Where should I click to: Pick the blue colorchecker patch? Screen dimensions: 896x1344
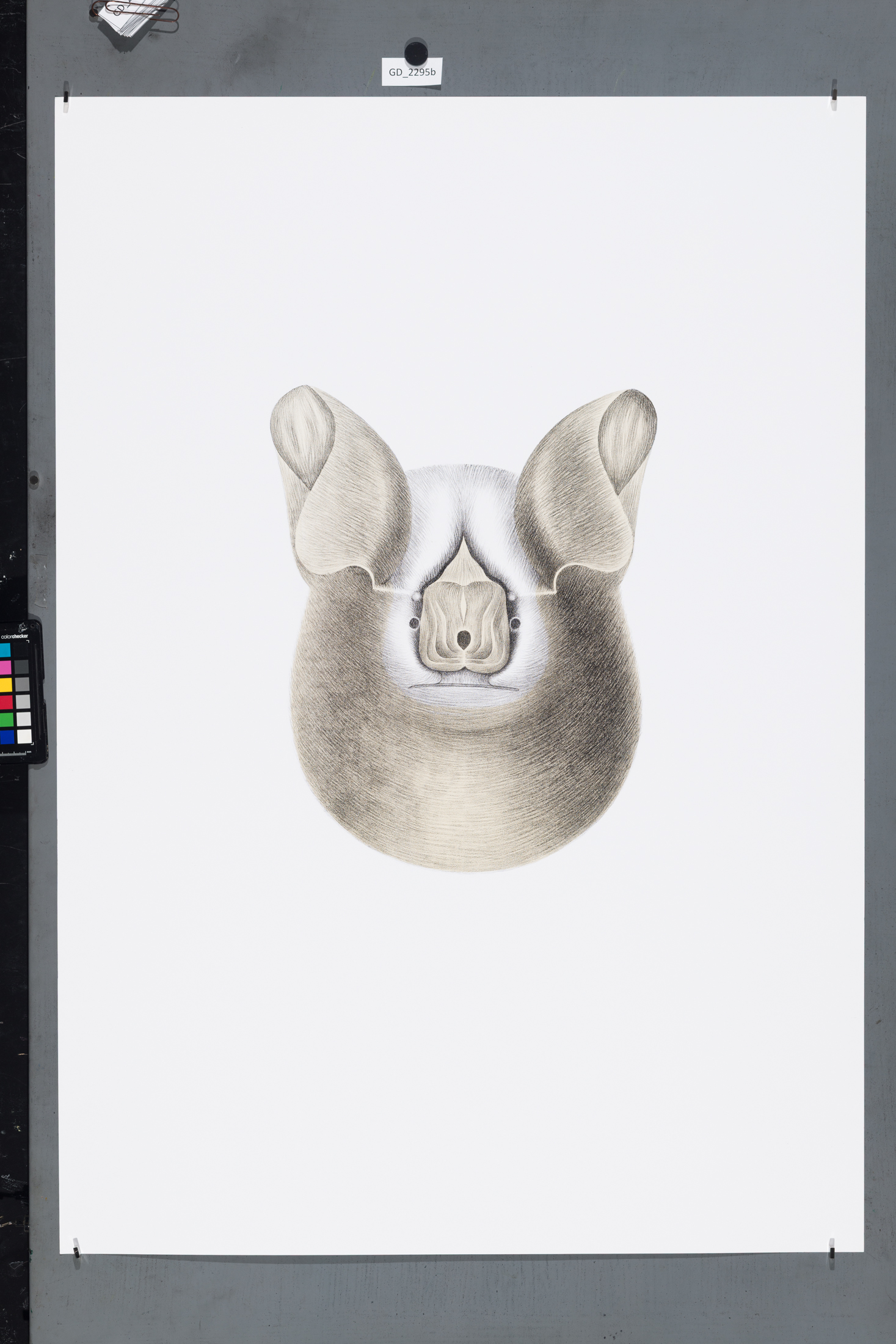(x=6, y=737)
